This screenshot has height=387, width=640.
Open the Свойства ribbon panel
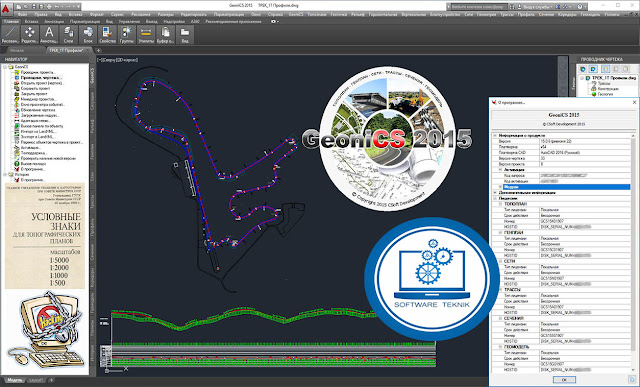tap(107, 34)
